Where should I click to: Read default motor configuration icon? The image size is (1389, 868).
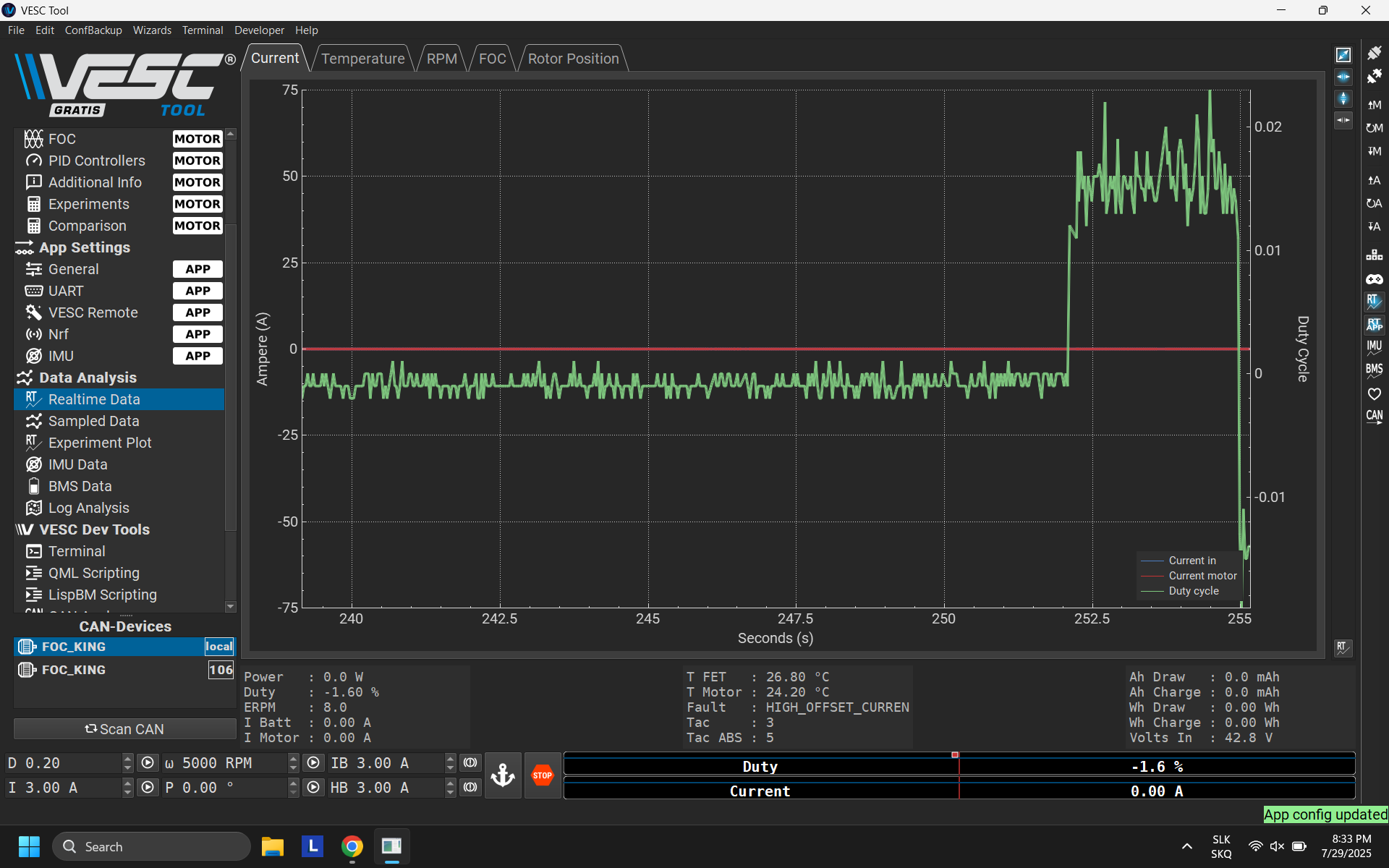(1374, 128)
